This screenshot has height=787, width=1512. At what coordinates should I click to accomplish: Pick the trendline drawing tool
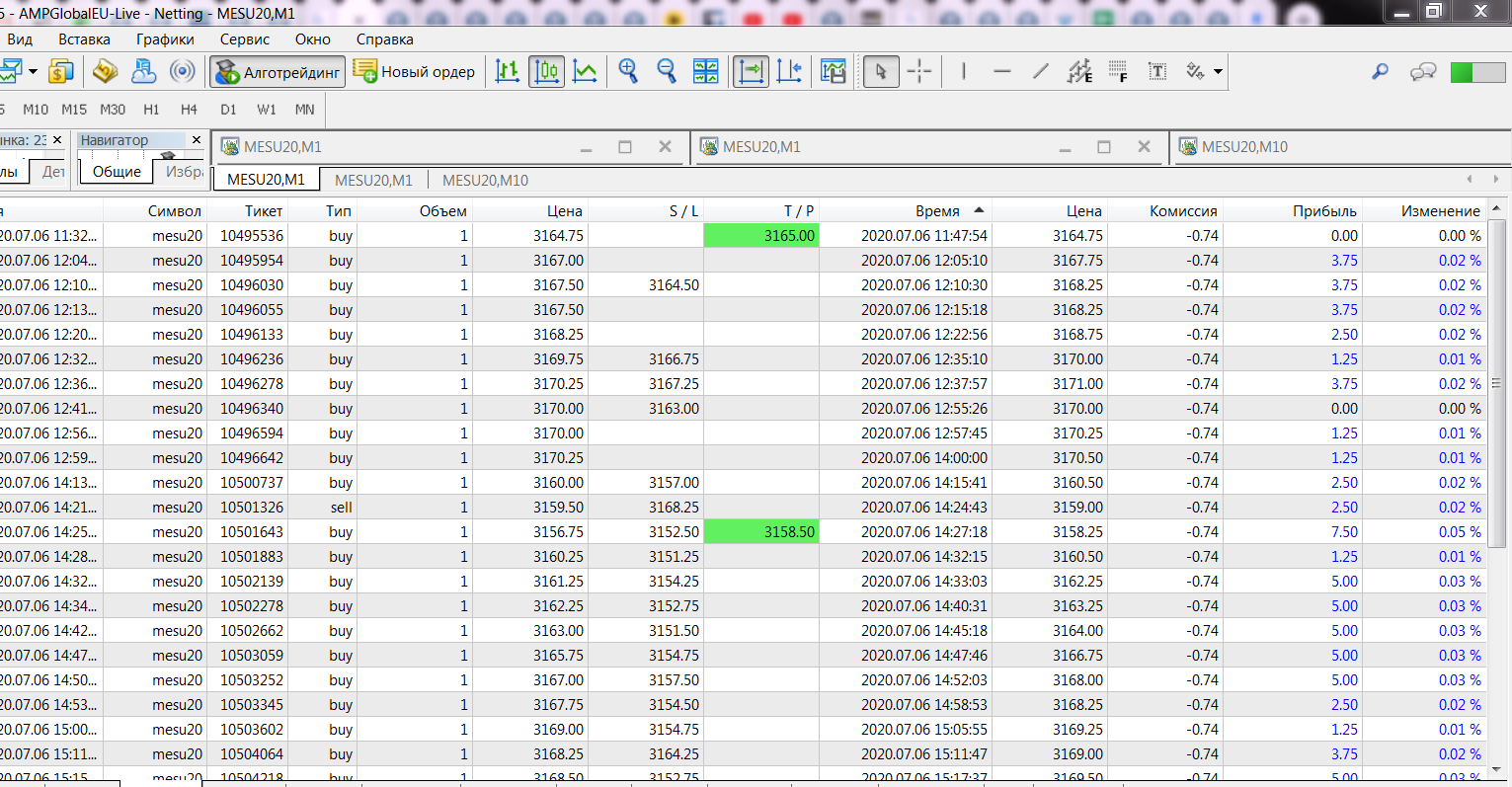[x=1041, y=71]
